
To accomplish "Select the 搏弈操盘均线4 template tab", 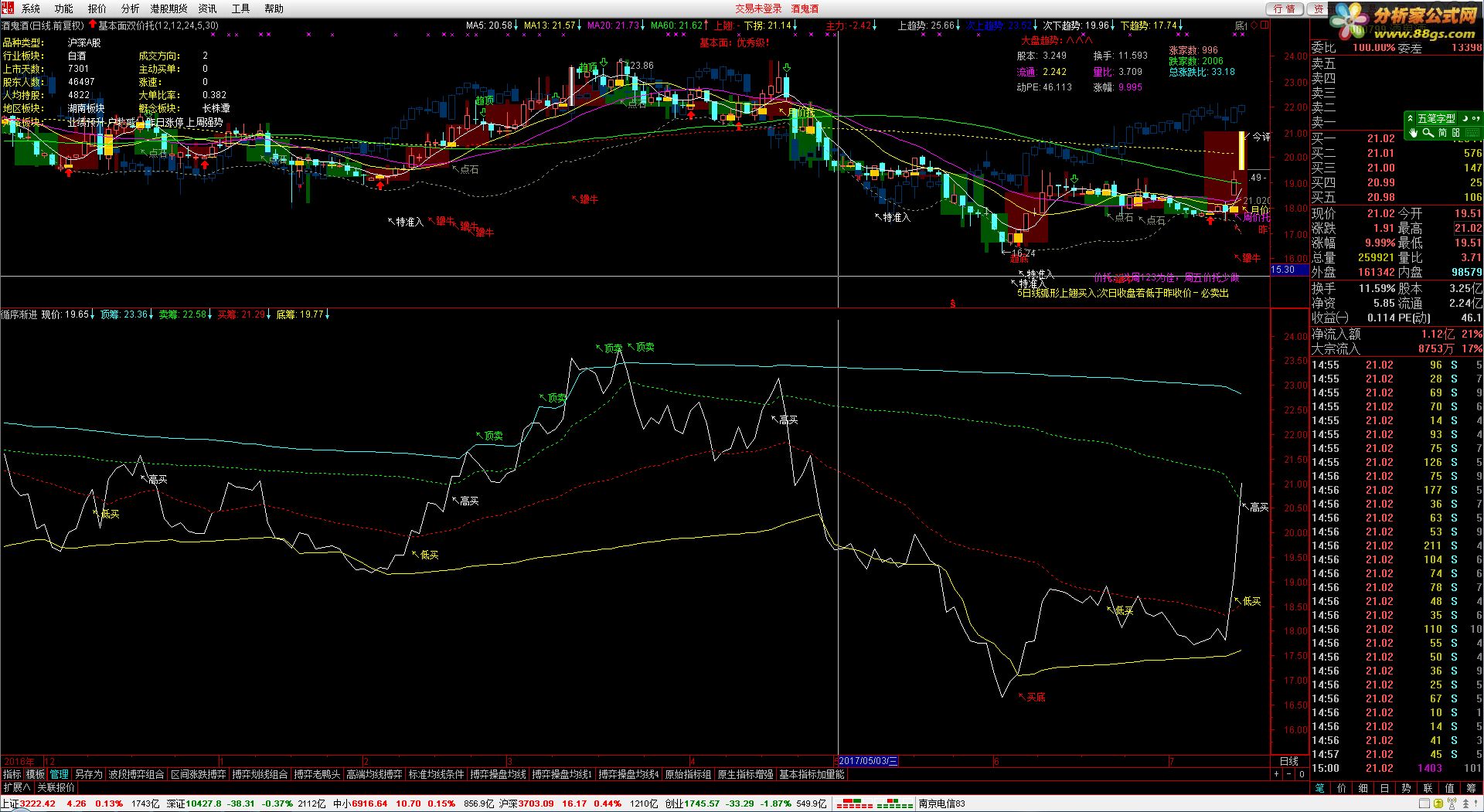I will coord(629,774).
